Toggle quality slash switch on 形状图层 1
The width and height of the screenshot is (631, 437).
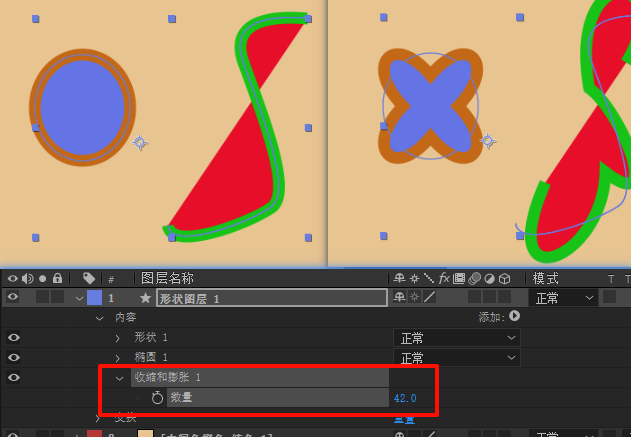(x=430, y=297)
